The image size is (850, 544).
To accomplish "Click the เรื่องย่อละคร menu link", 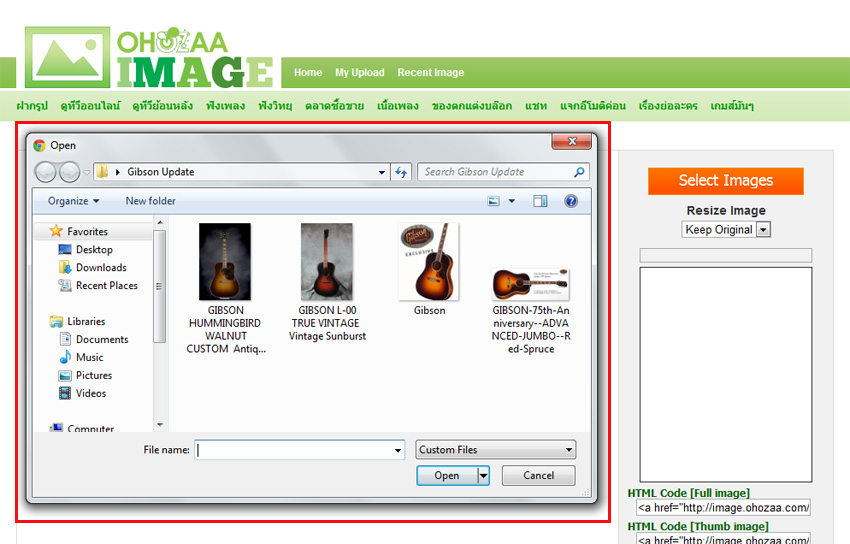I will [668, 106].
